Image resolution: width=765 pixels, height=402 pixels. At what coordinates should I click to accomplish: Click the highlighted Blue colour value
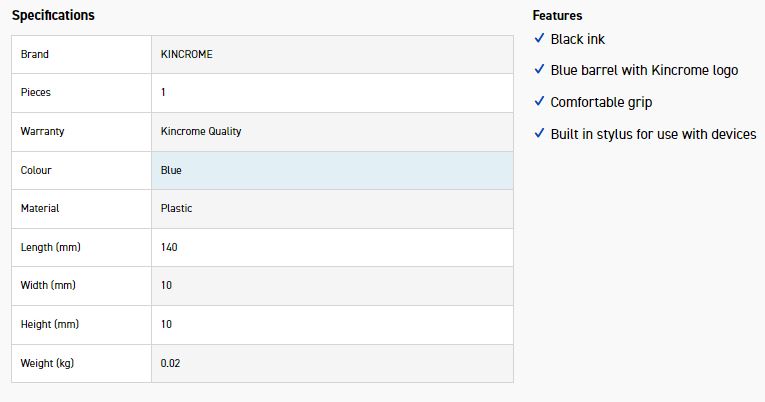pyautogui.click(x=171, y=170)
